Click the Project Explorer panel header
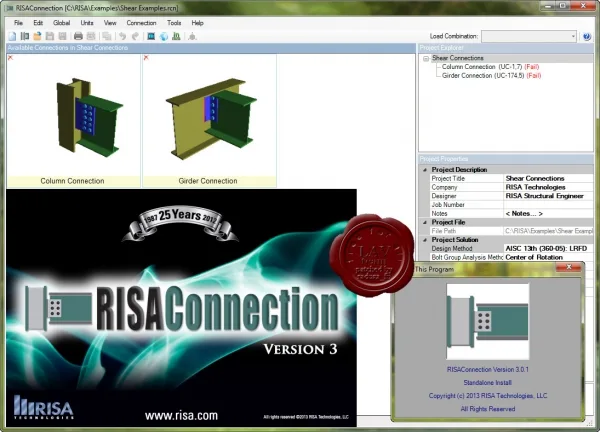Image resolution: width=600 pixels, height=432 pixels. tap(505, 48)
